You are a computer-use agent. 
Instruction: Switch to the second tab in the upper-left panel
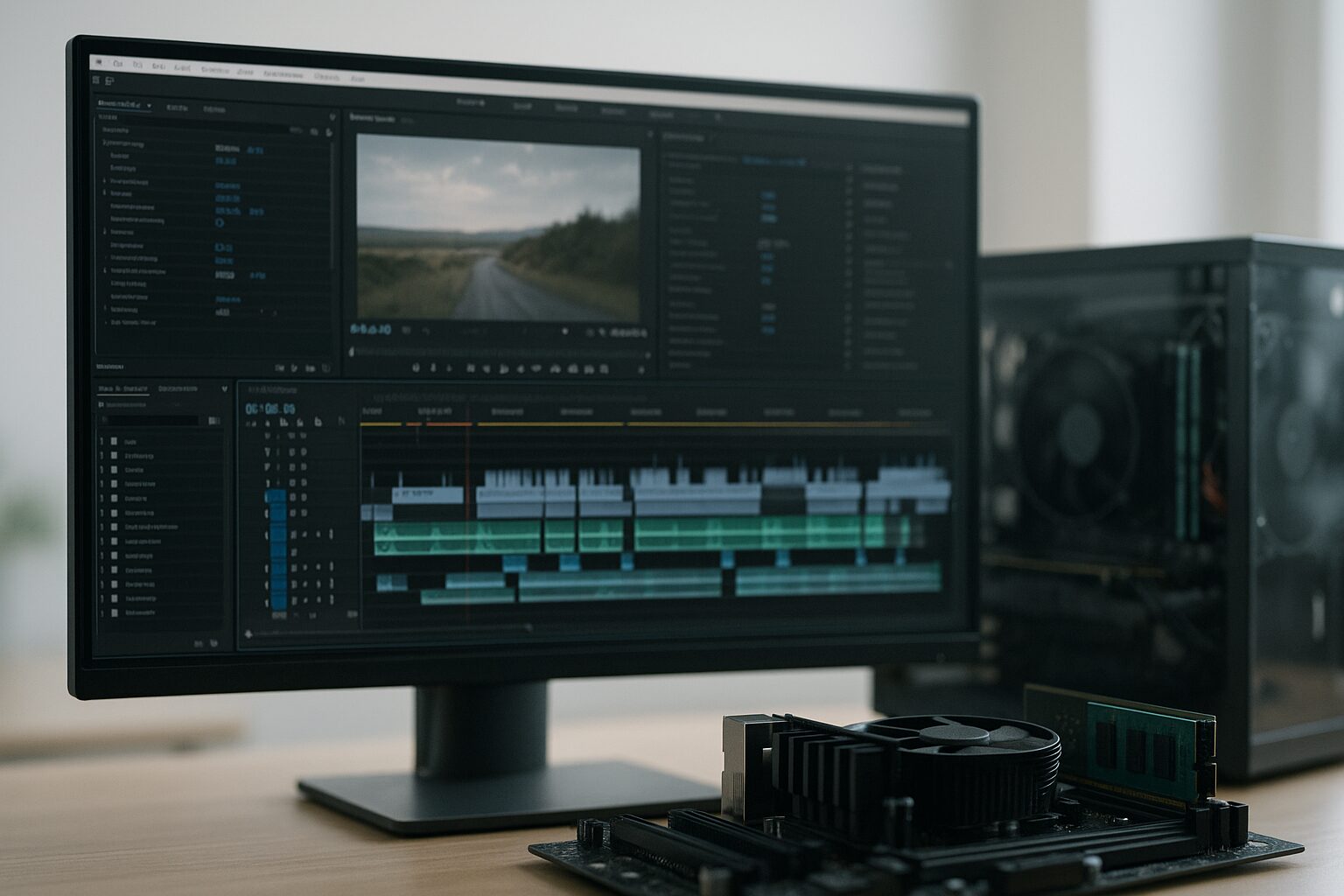(x=177, y=108)
